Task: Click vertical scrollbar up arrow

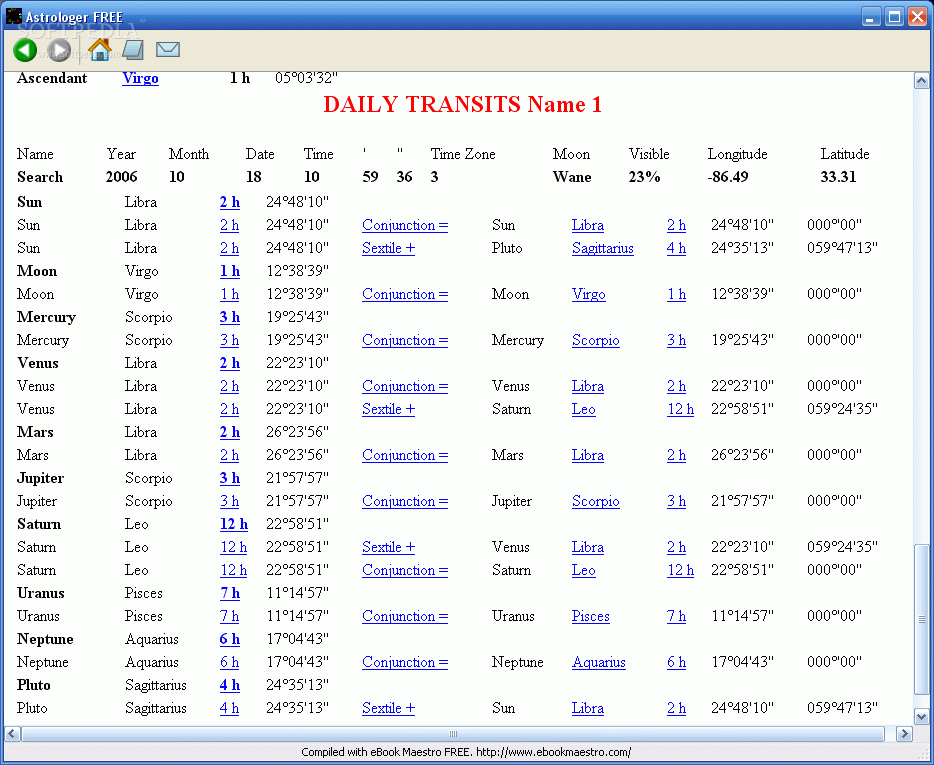Action: point(921,80)
